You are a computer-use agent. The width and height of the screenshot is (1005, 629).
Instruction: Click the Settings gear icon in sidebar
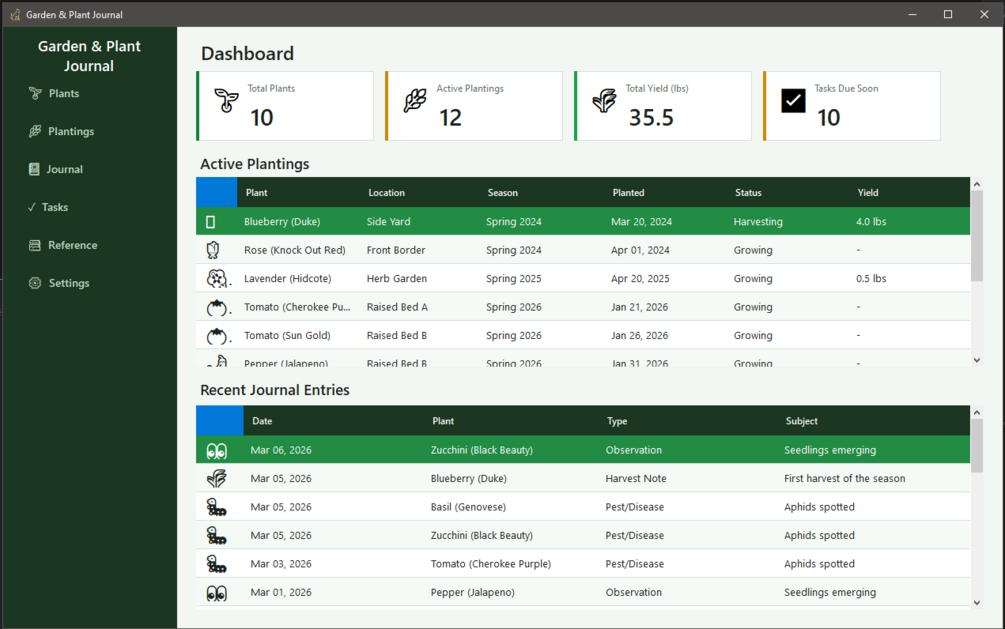(35, 283)
